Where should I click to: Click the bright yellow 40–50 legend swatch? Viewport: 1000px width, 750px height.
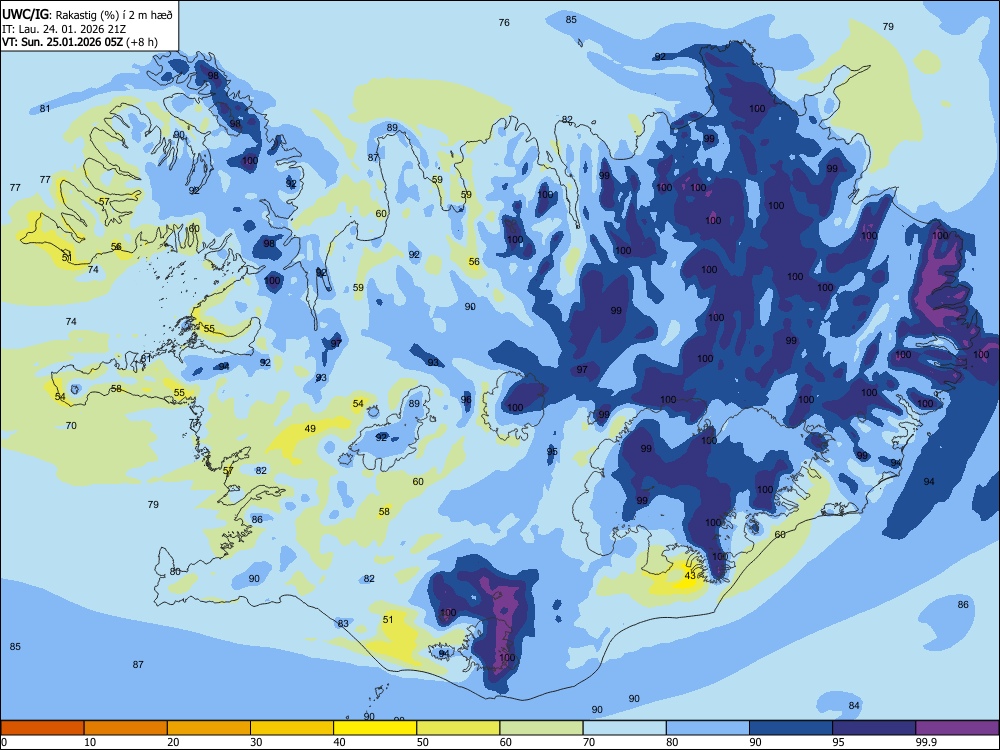(375, 728)
